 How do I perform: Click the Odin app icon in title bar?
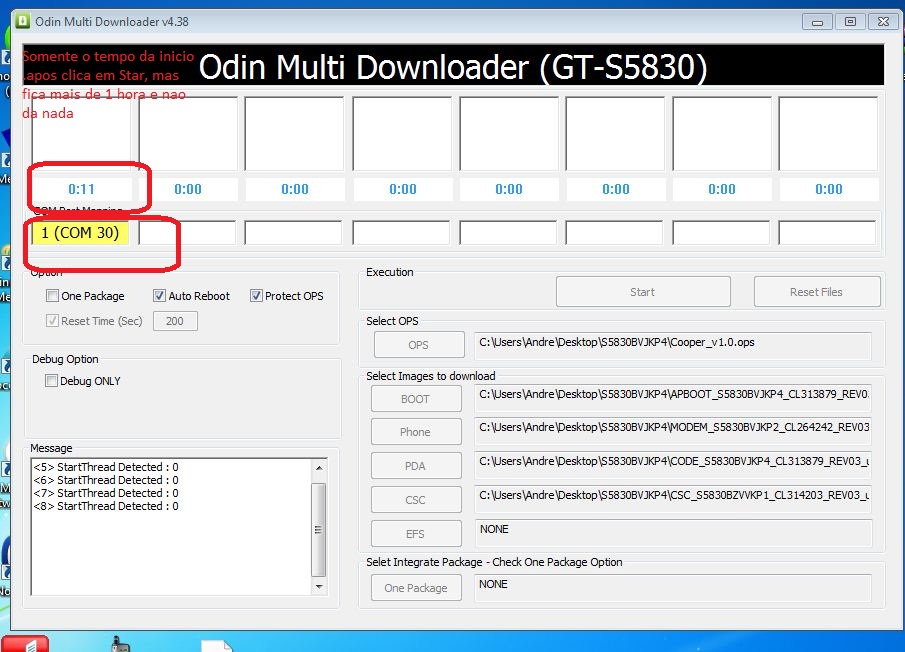coord(23,21)
